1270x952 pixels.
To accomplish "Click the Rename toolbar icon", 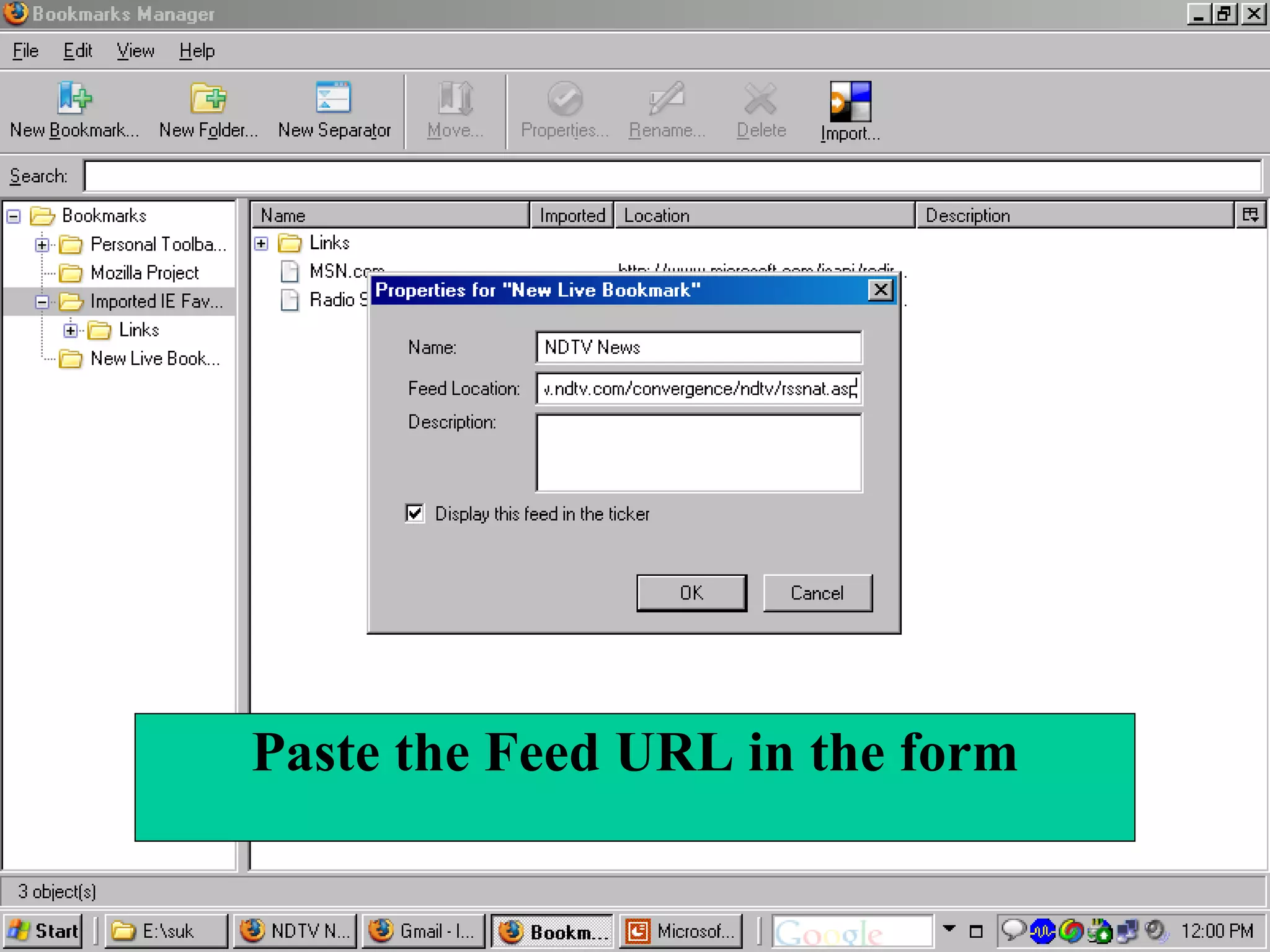I will point(667,98).
